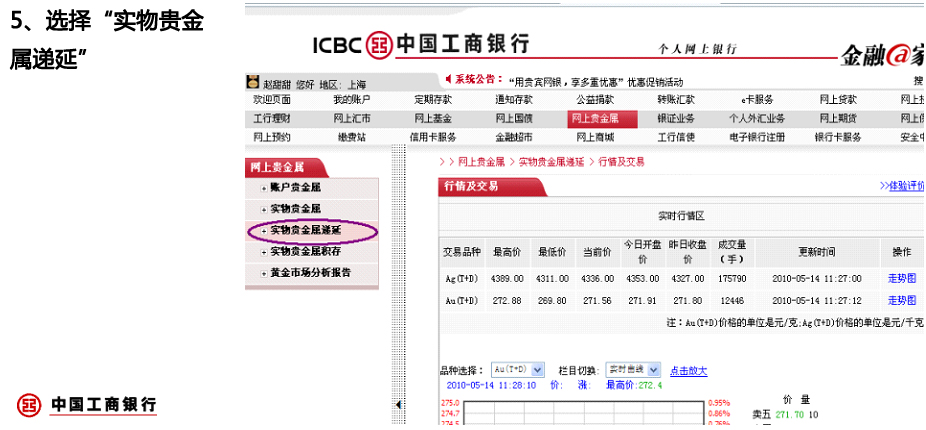Open the 银行卡服务 menu
This screenshot has height=430, width=926.
(x=838, y=138)
